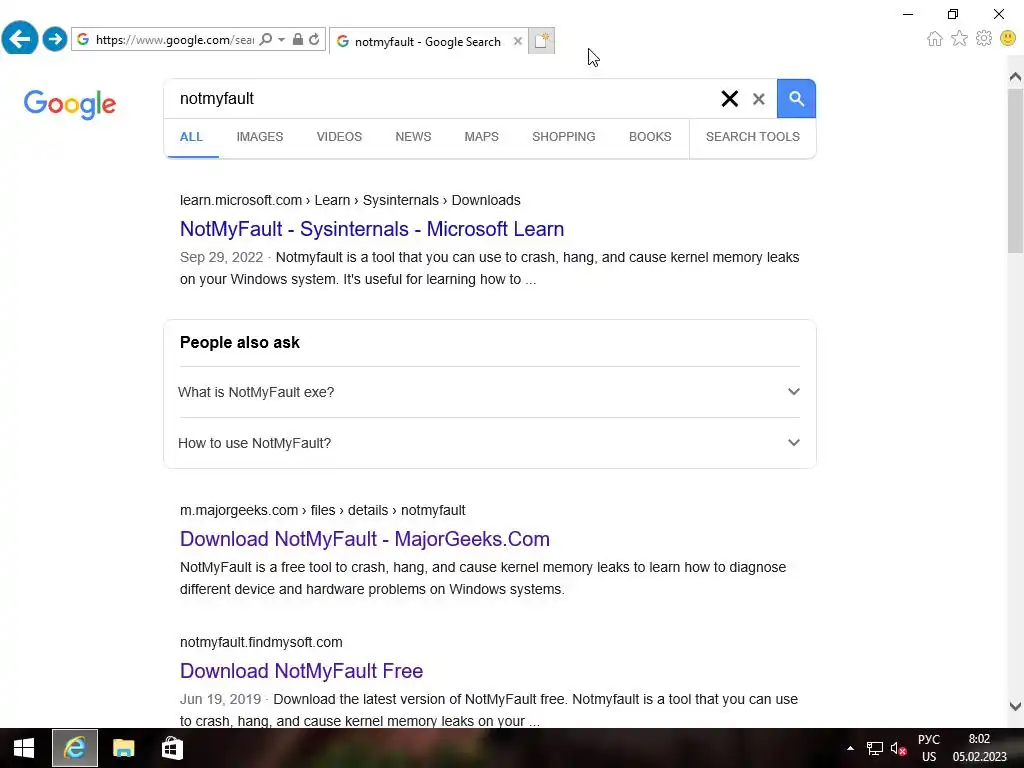View the security lock report icon
The height and width of the screenshot is (768, 1024).
click(x=298, y=39)
